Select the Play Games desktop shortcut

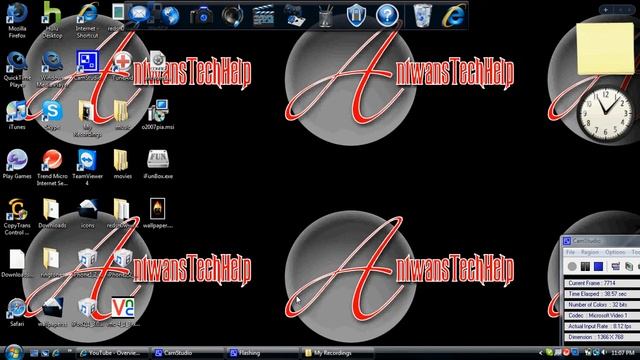point(17,164)
